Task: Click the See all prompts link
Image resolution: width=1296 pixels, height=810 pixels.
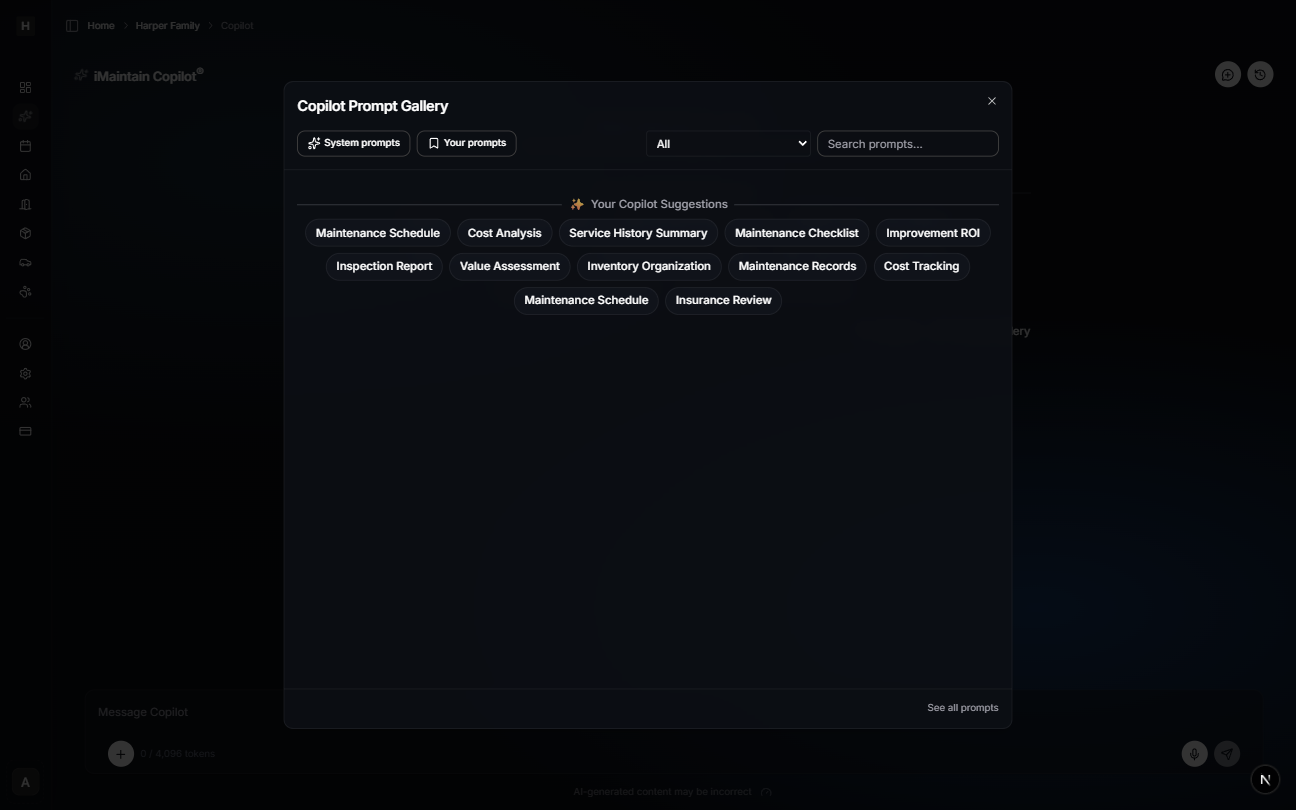Action: coord(962,707)
